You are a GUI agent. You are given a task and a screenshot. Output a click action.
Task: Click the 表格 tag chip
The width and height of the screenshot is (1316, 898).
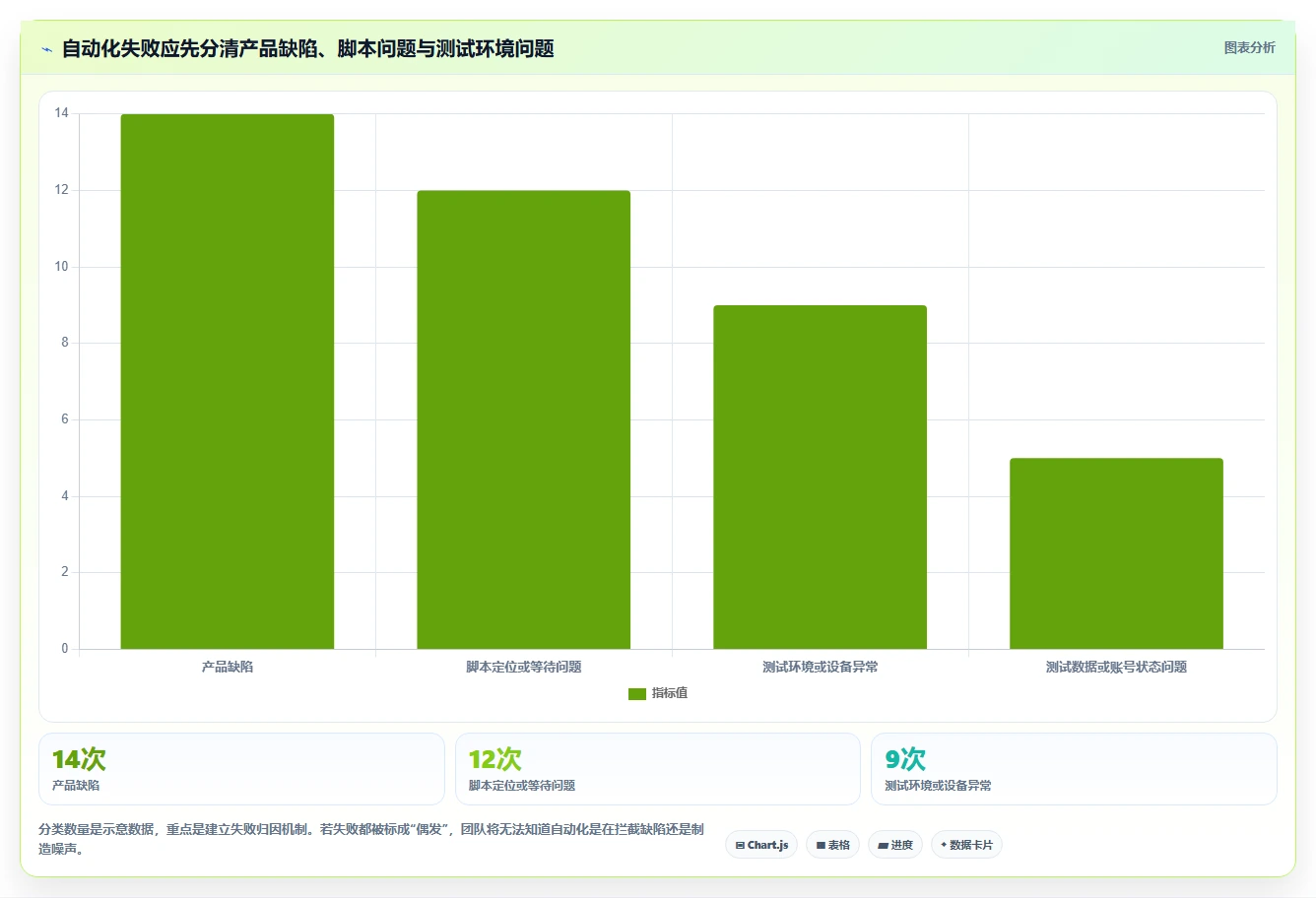[832, 845]
